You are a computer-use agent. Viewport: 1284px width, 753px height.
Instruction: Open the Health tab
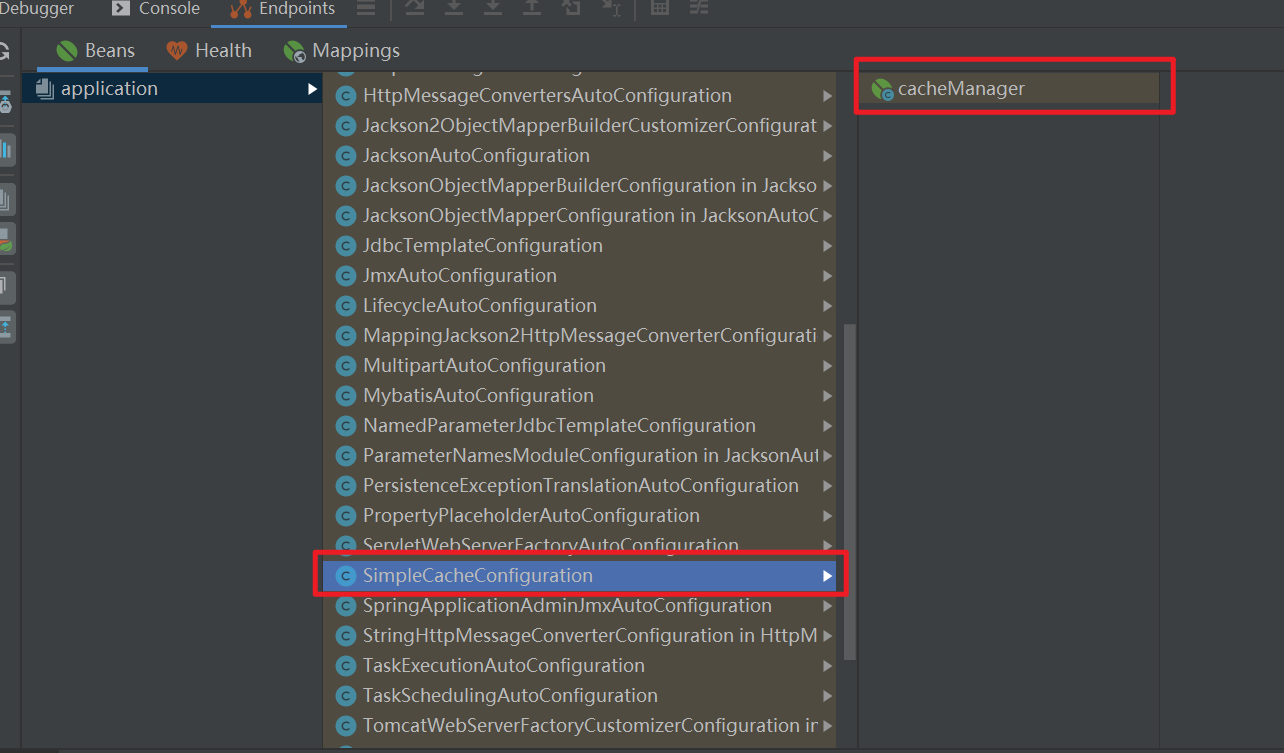click(209, 50)
